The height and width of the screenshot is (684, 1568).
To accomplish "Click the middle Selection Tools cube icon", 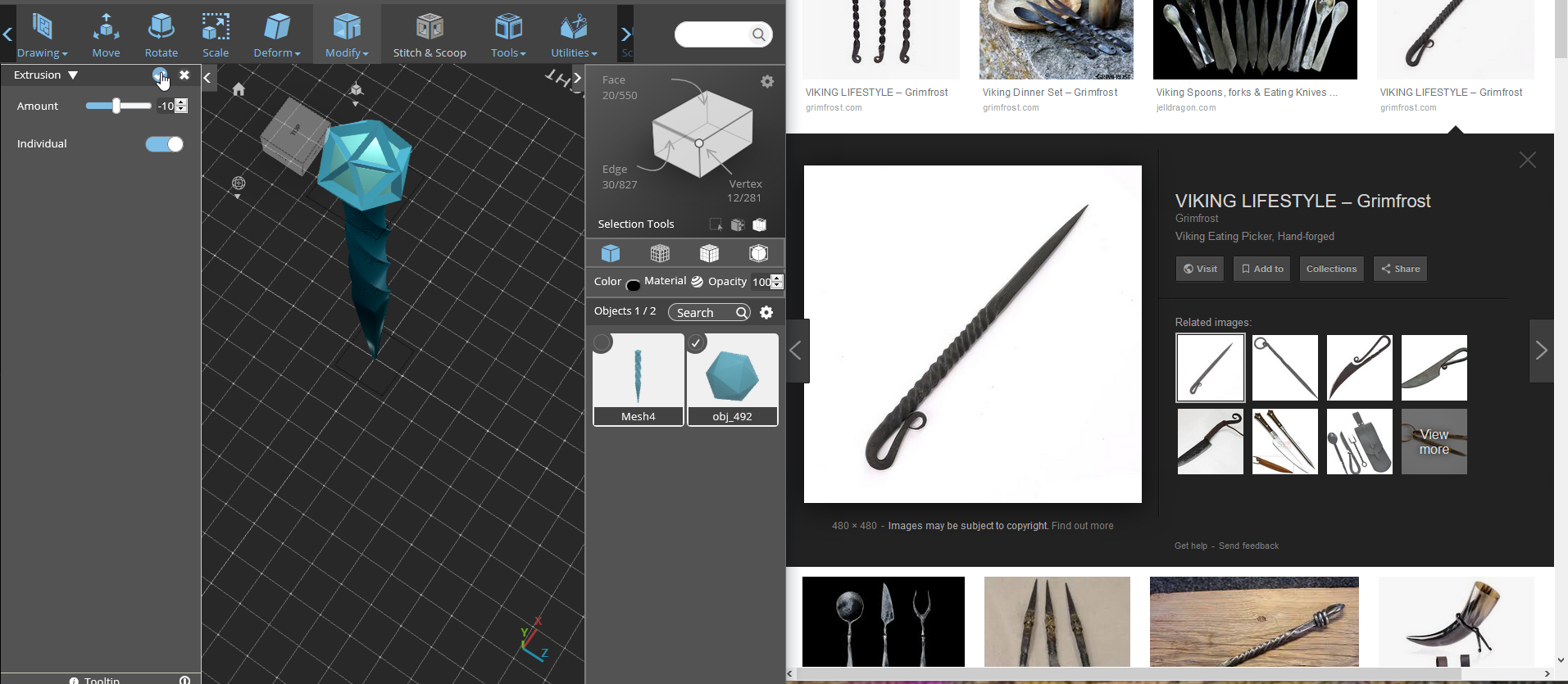I will coord(738,224).
